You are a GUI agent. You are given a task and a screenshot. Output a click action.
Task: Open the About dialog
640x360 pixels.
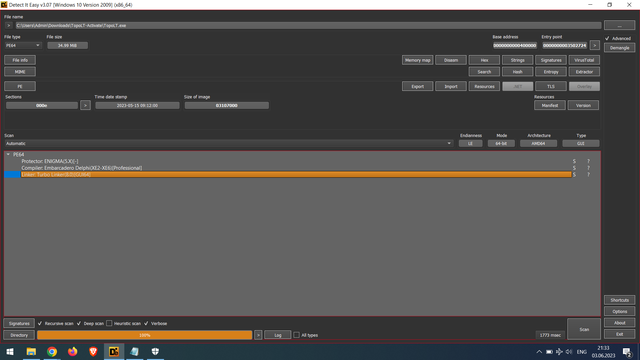(x=620, y=323)
